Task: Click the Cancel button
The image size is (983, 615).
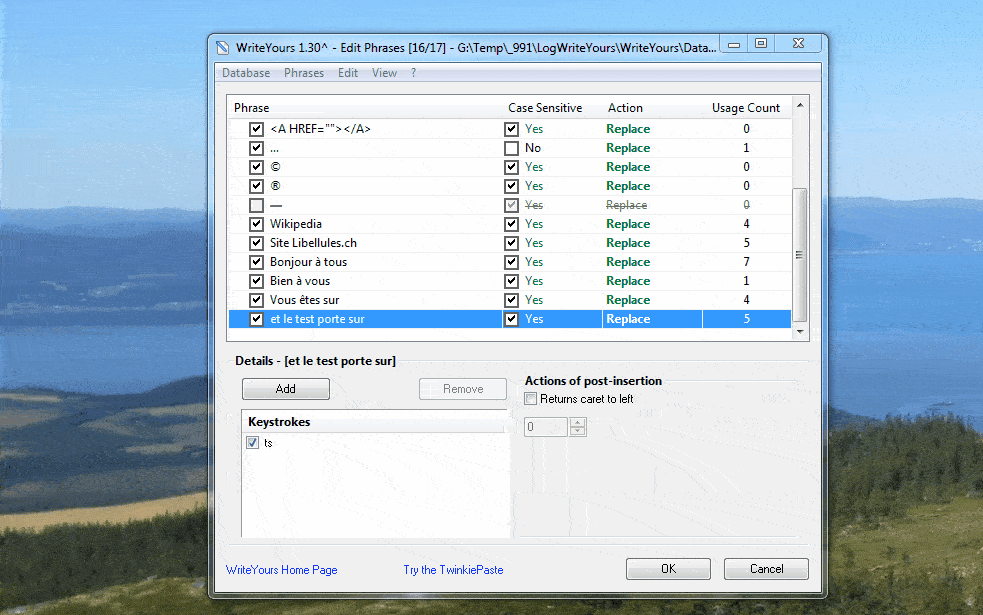Action: coord(766,569)
